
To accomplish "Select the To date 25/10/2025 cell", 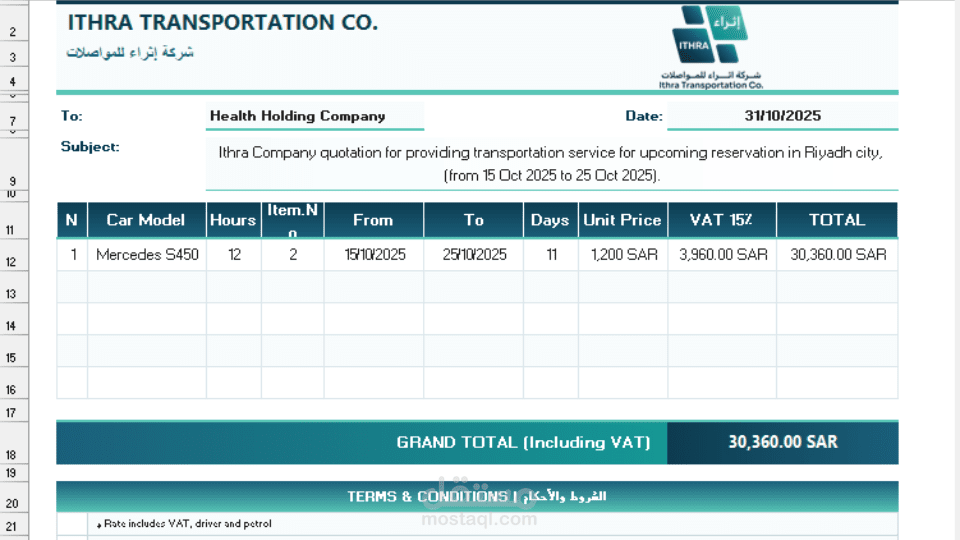I will click(x=473, y=255).
